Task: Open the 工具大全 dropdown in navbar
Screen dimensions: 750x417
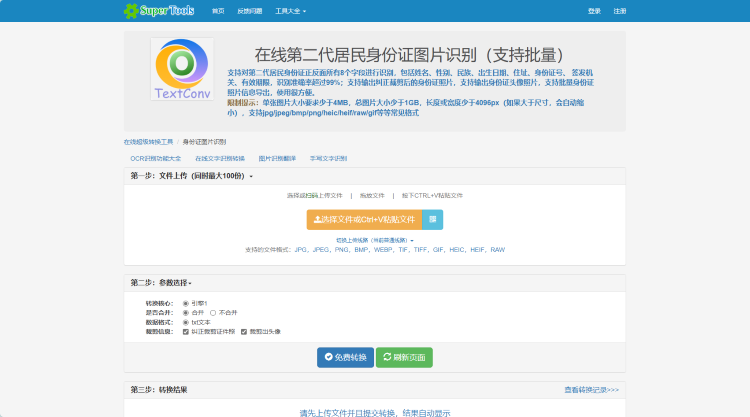Action: [290, 11]
